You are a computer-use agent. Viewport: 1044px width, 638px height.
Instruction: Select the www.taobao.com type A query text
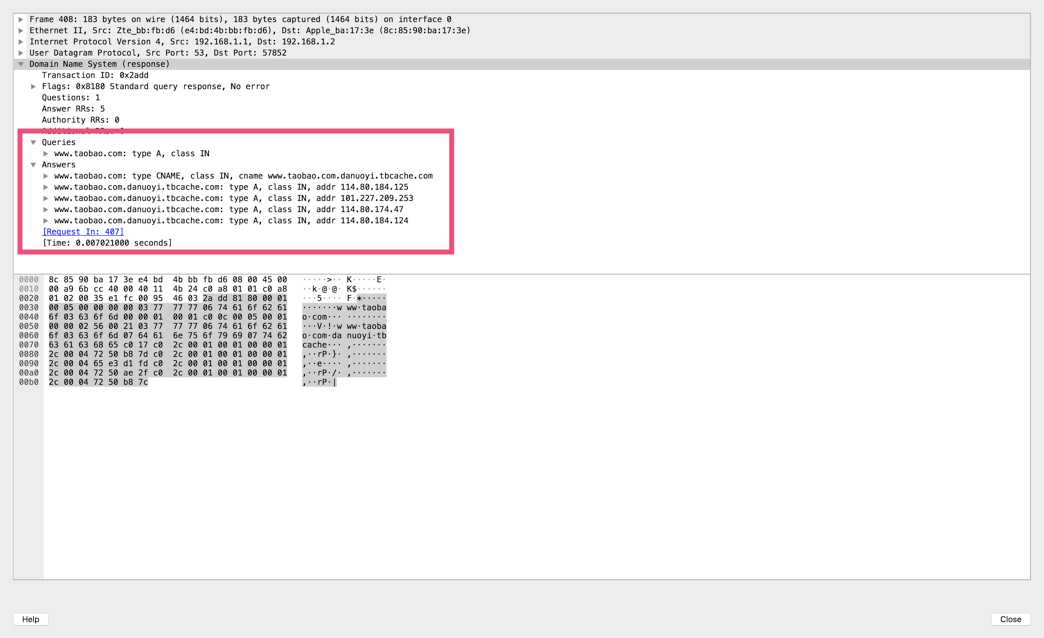tap(132, 154)
